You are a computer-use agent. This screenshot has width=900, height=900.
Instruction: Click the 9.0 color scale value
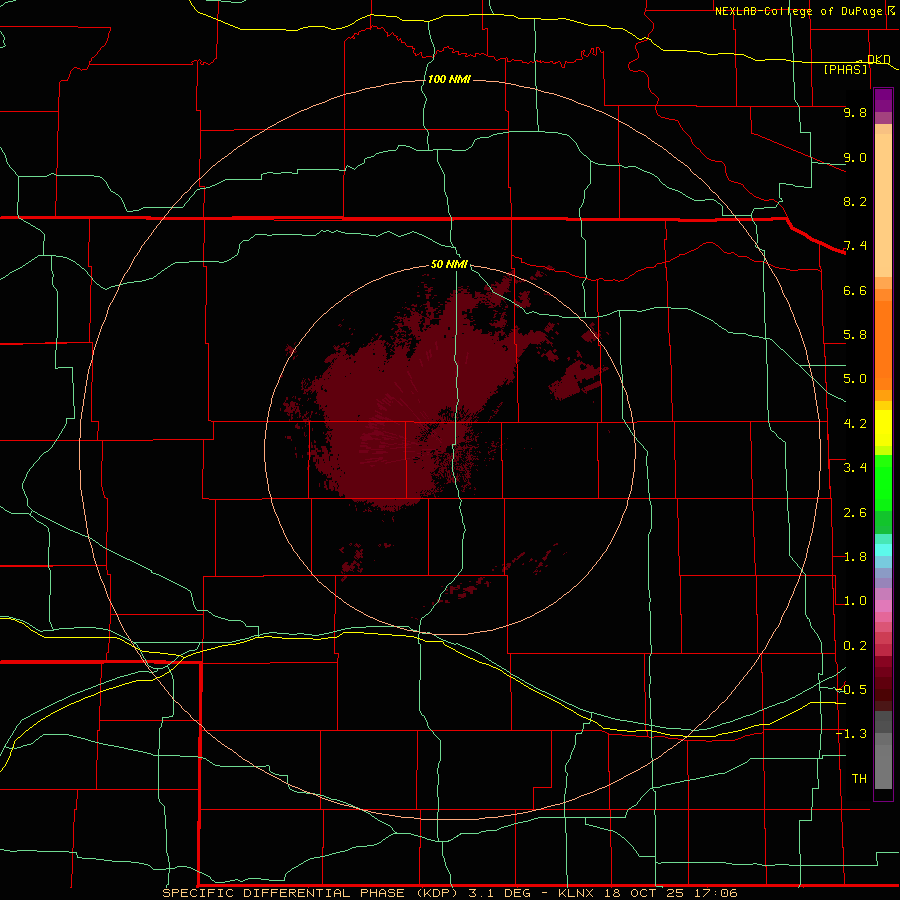855,157
